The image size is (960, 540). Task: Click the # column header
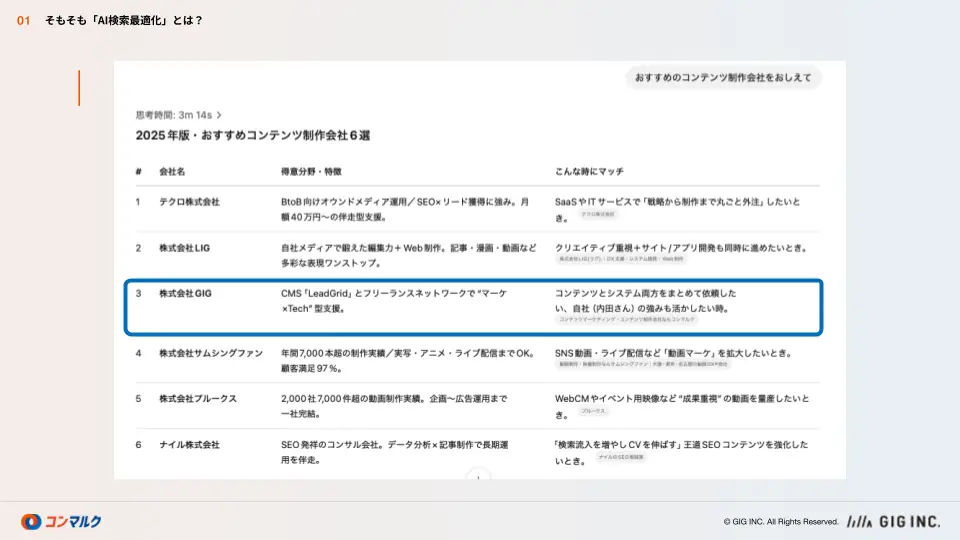[x=138, y=171]
